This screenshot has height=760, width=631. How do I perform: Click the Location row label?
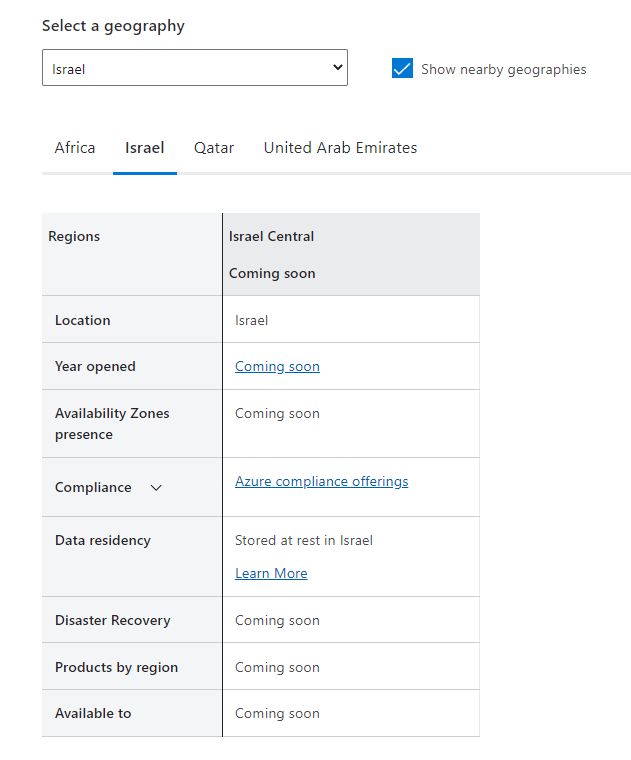pyautogui.click(x=83, y=320)
